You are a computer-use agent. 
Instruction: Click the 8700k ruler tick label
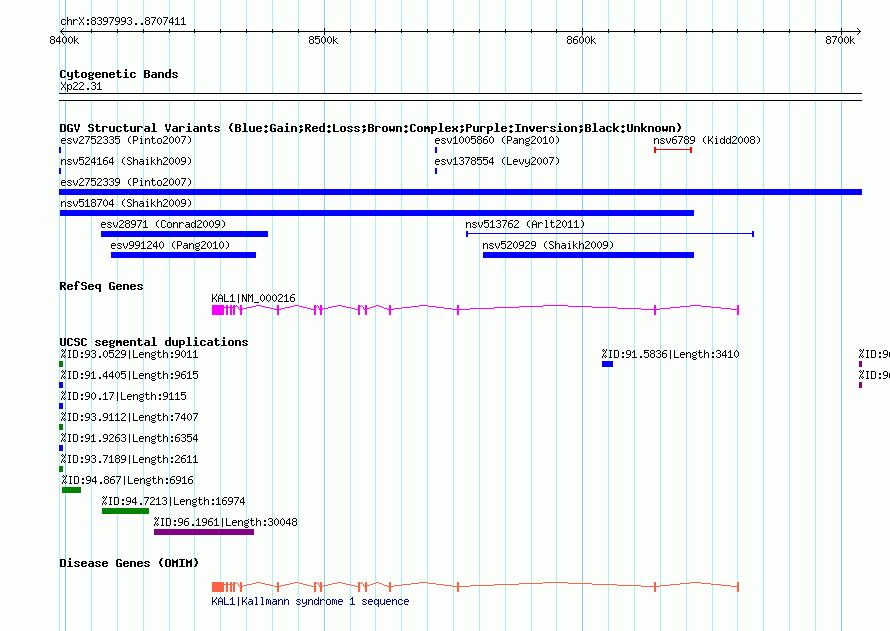click(840, 40)
